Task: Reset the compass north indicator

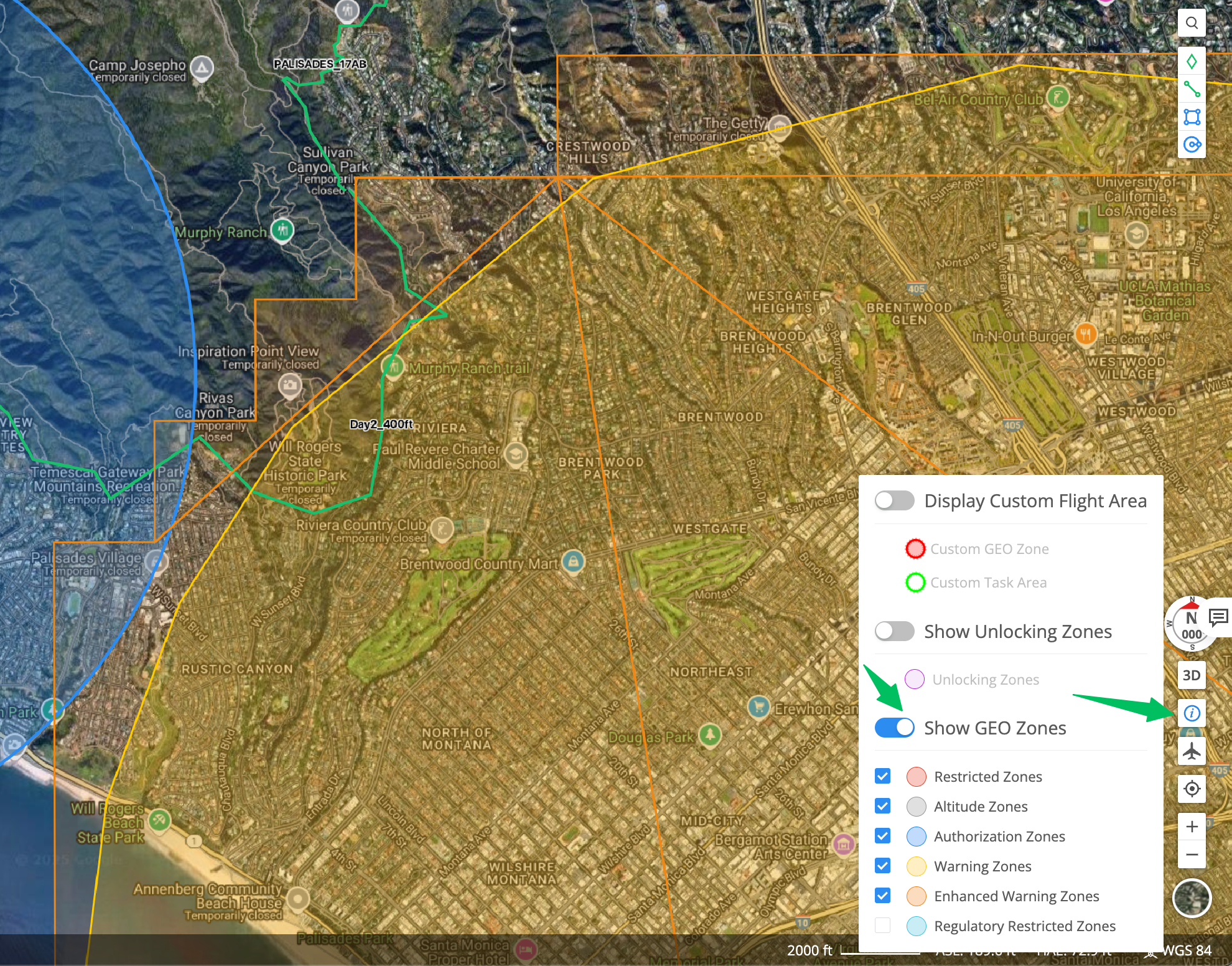Action: click(1190, 624)
